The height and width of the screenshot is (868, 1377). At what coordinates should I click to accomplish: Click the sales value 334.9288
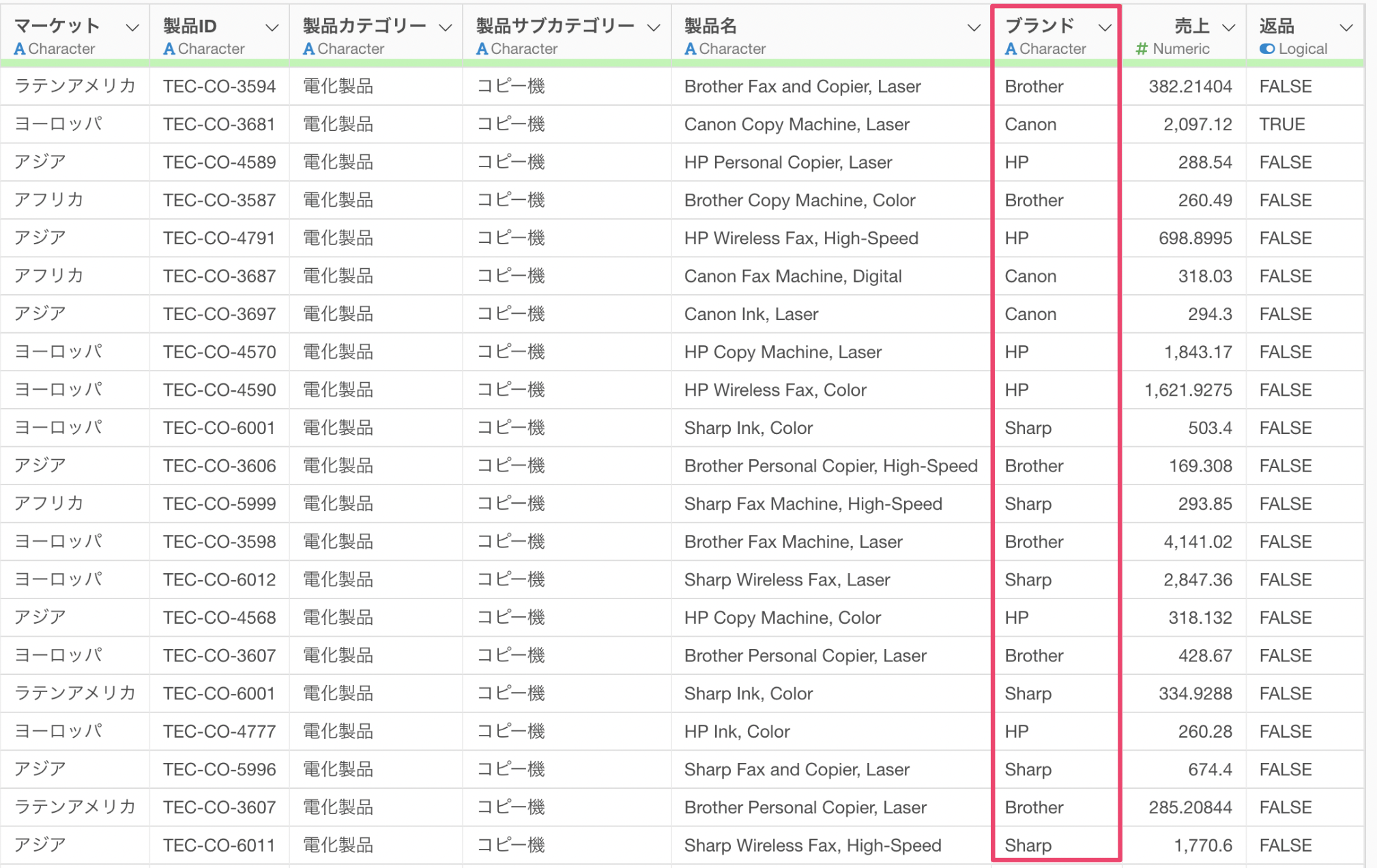tap(1195, 694)
